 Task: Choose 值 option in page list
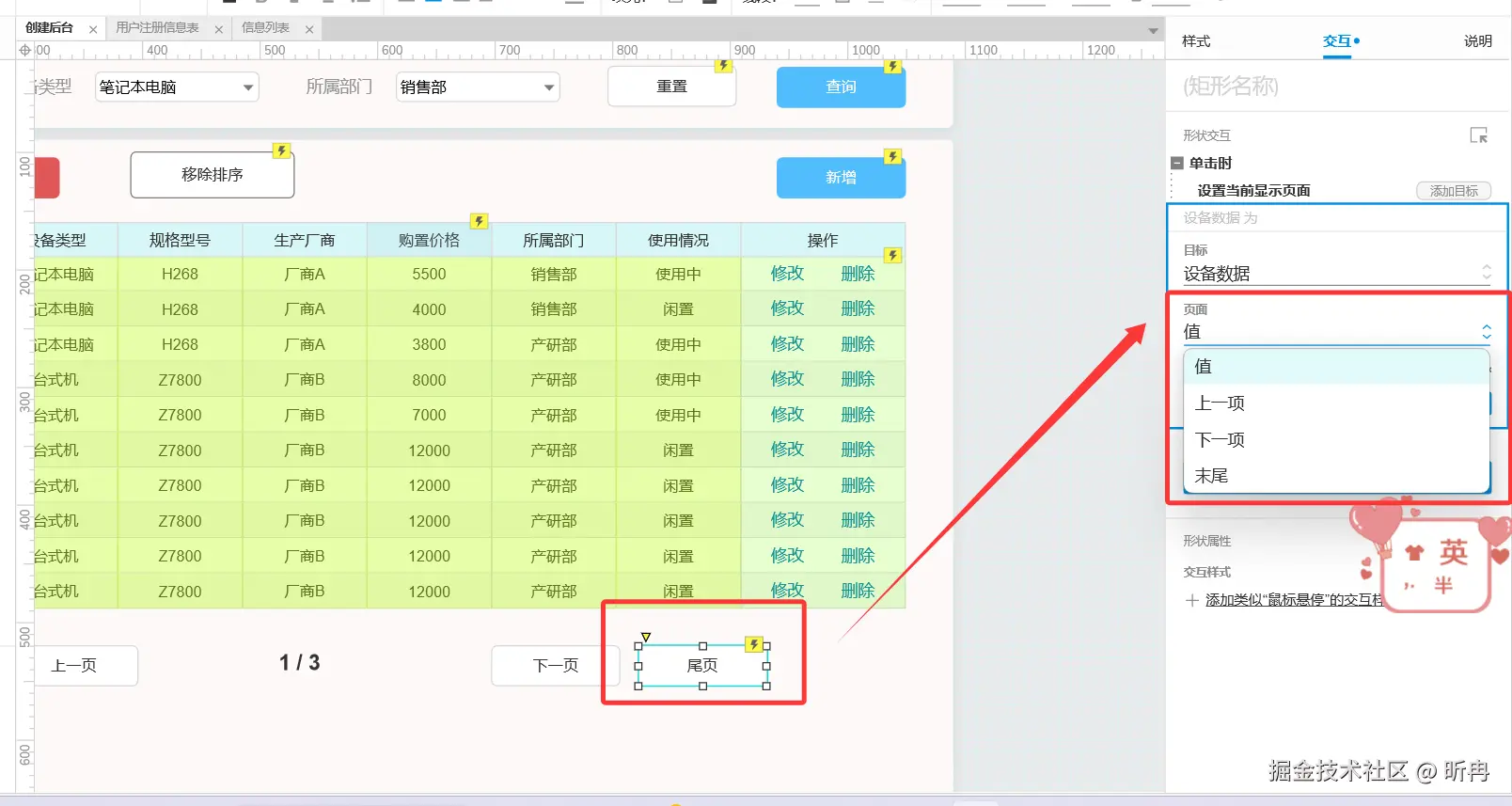[1336, 367]
